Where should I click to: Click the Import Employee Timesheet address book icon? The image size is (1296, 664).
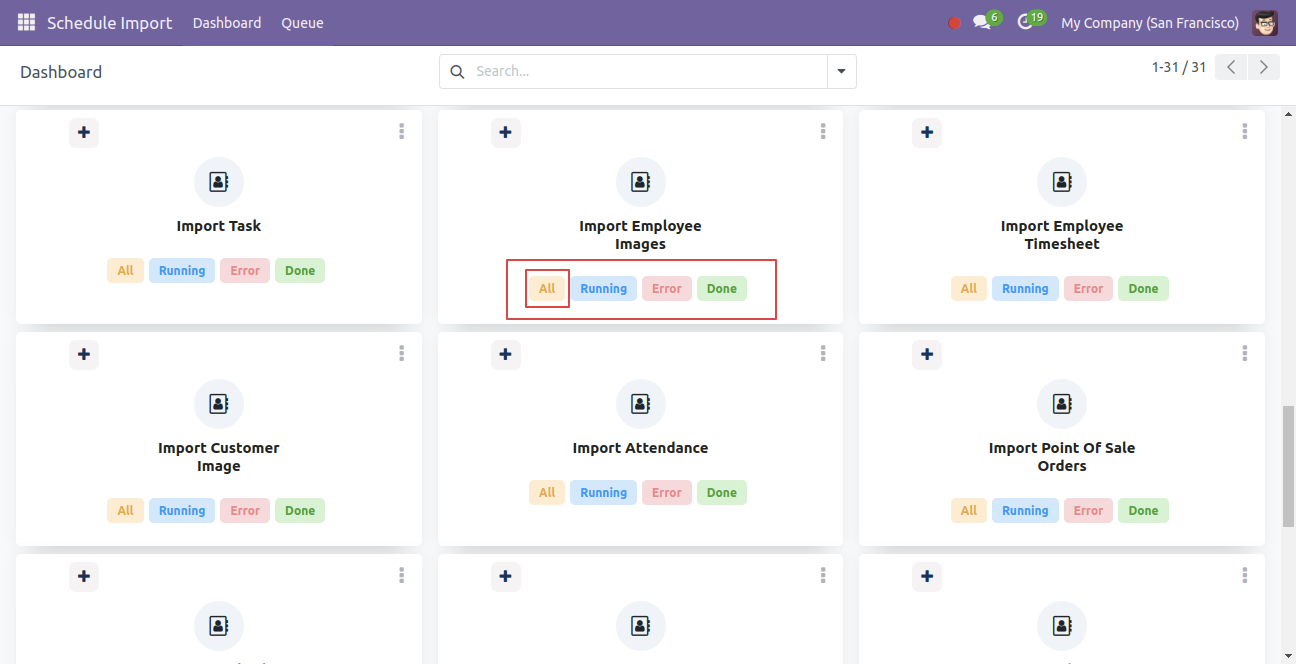1062,182
